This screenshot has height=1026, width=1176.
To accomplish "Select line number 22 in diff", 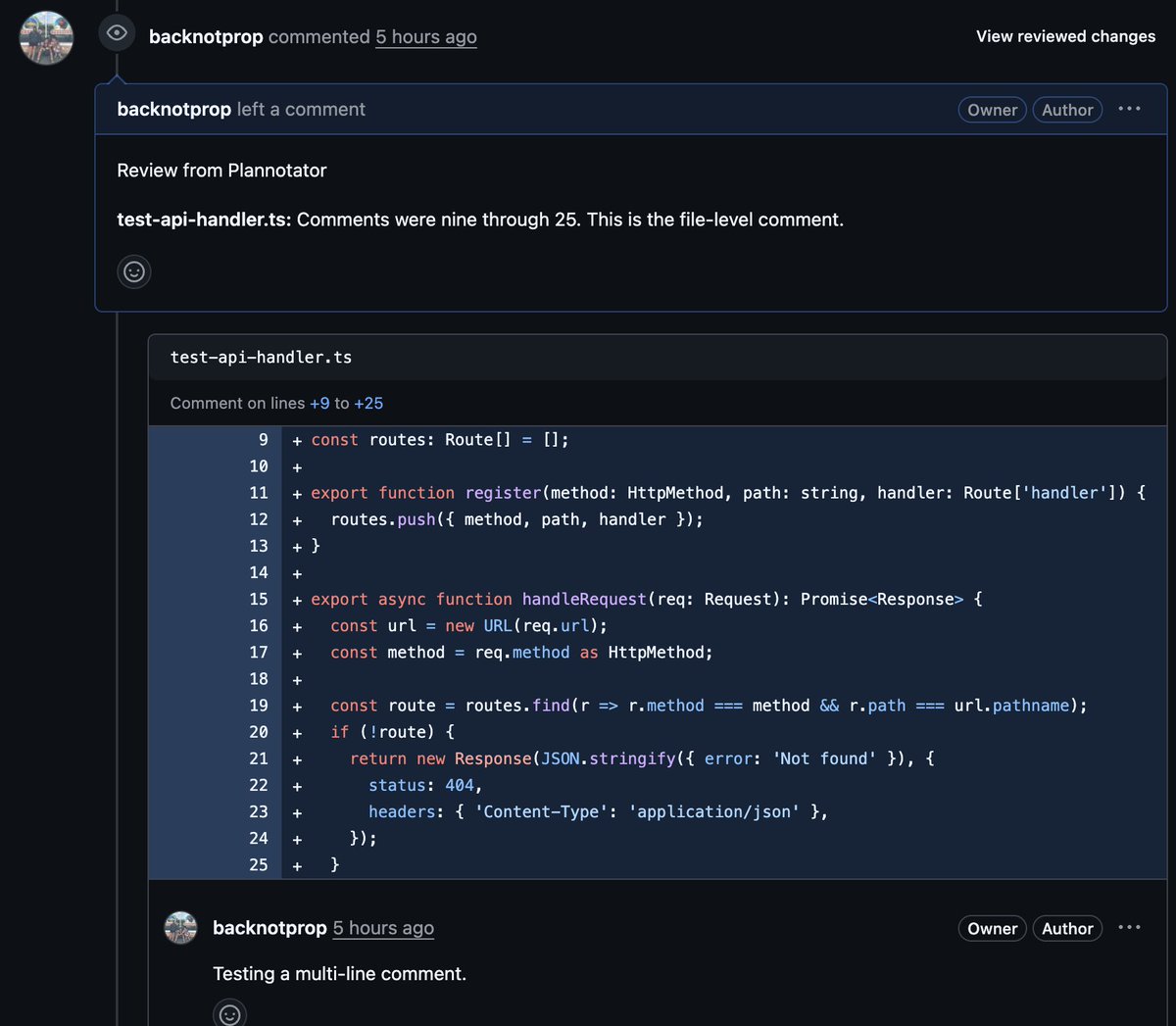I will (259, 785).
